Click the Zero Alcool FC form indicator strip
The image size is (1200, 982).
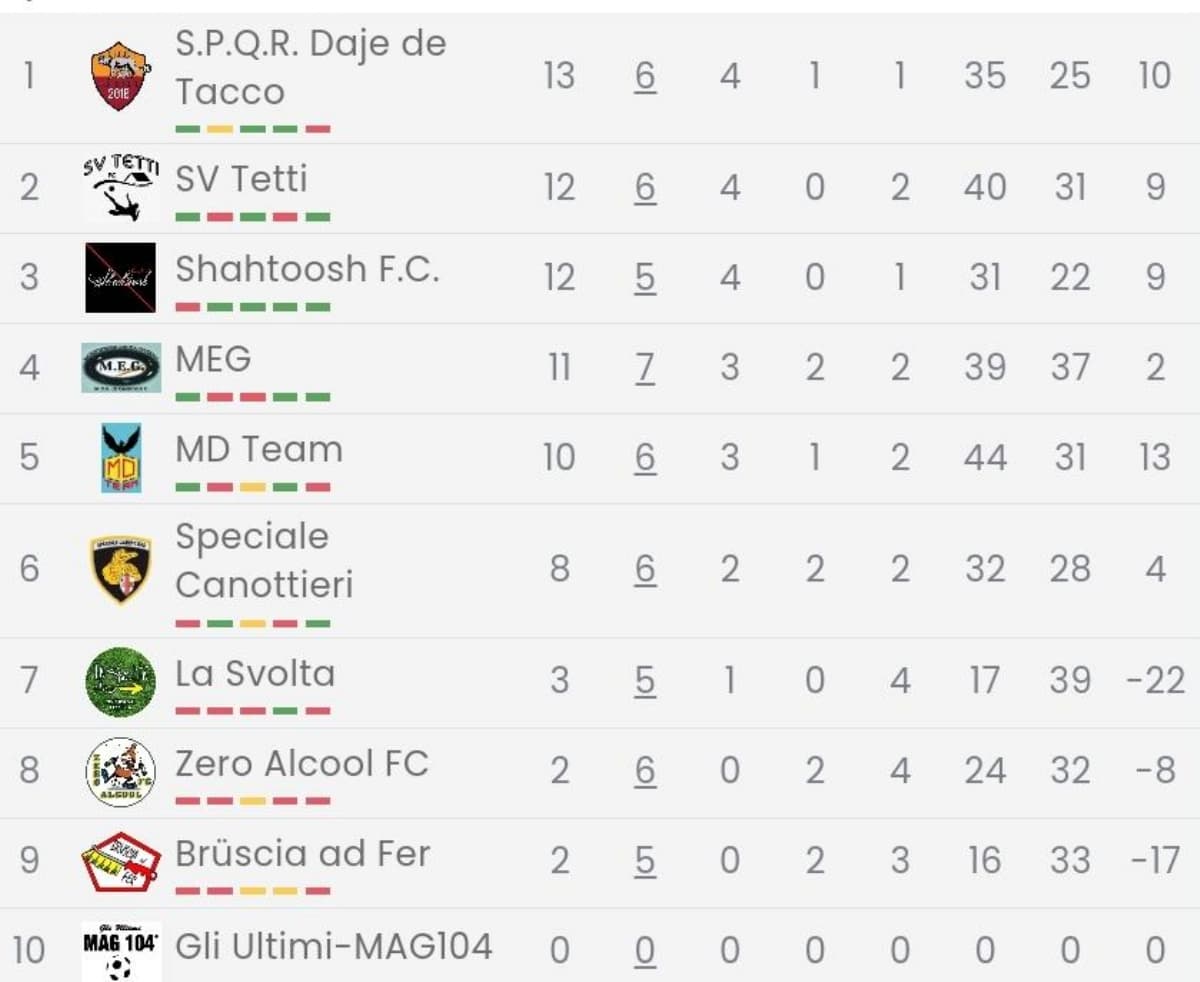click(253, 801)
